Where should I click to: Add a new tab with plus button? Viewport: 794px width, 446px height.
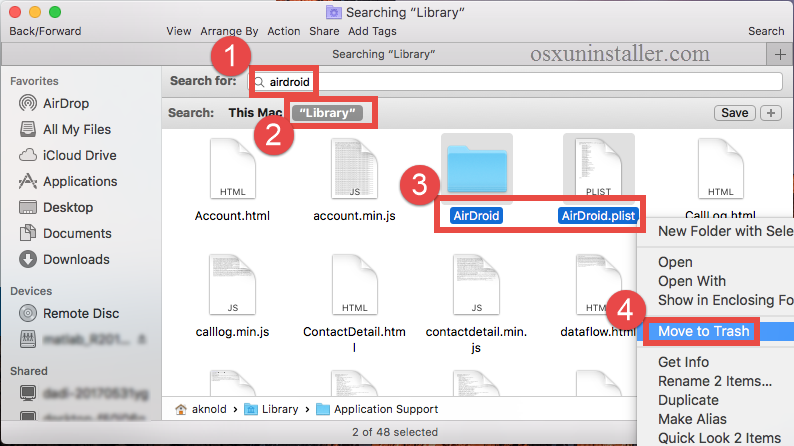click(x=780, y=54)
